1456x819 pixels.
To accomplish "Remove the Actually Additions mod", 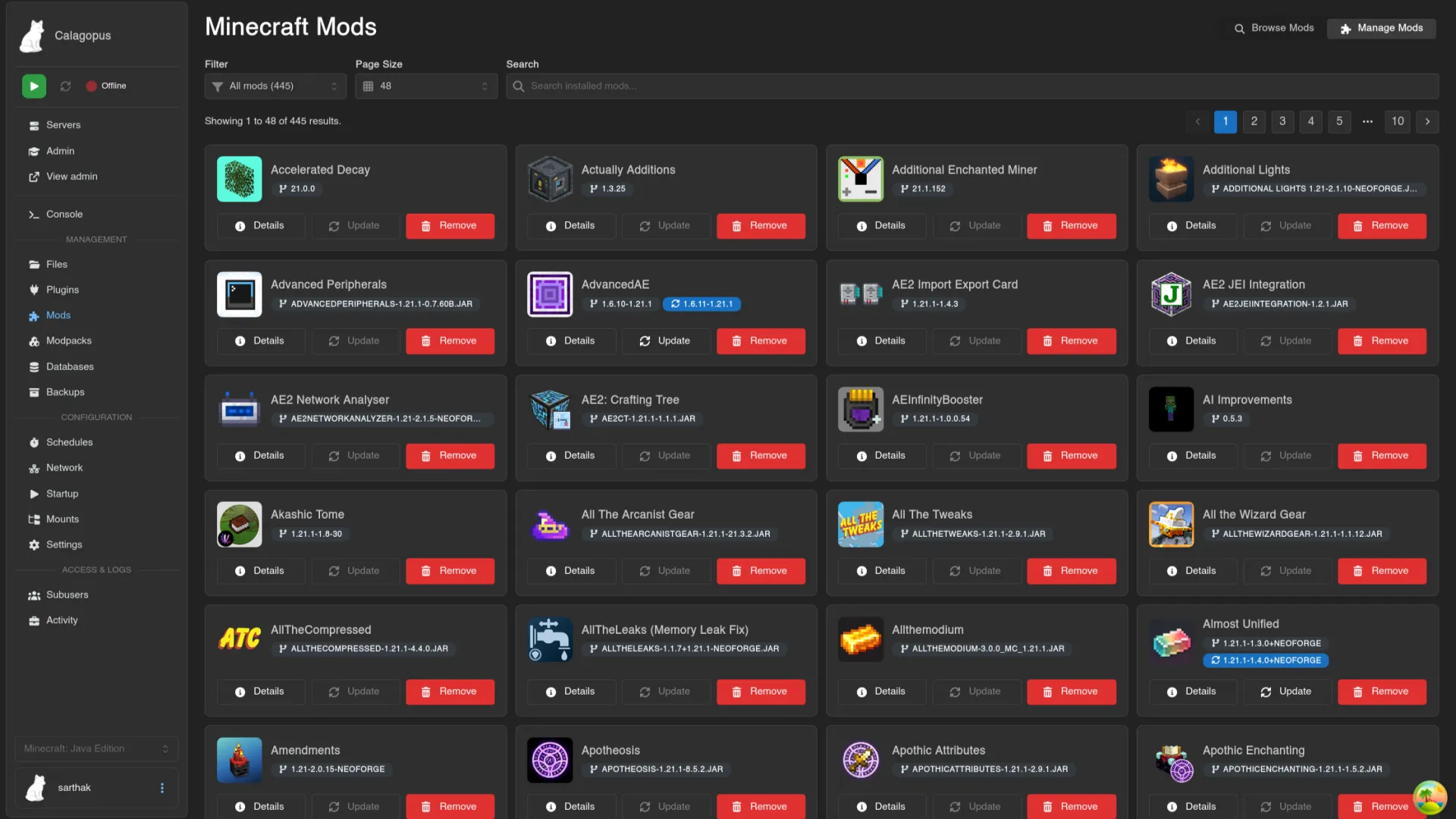I will 760,226.
